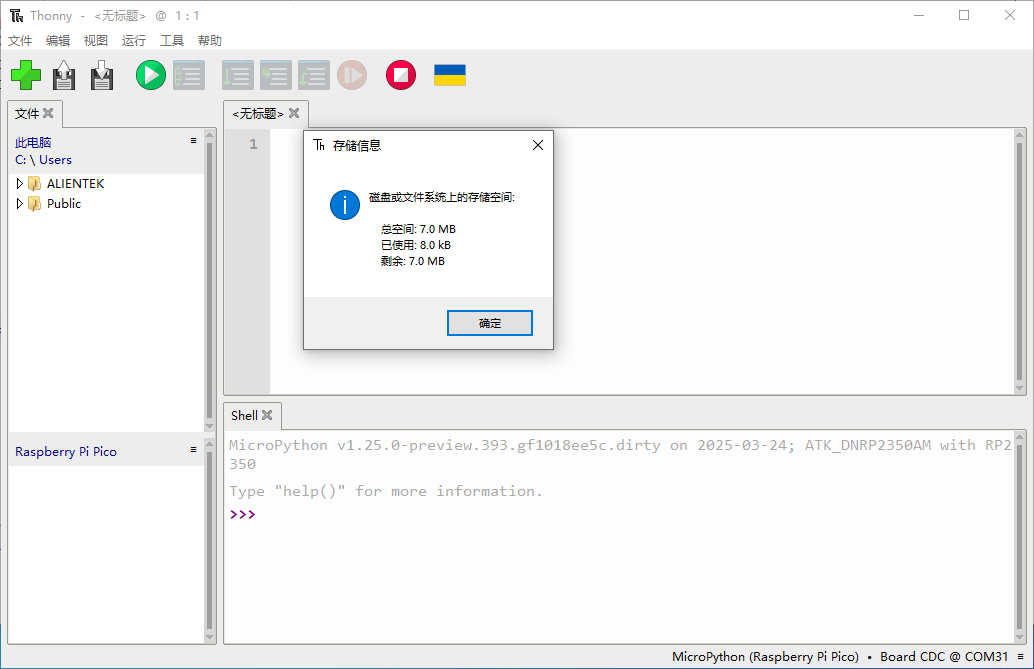Click local files panel scrollbar
This screenshot has height=669, width=1034.
click(x=210, y=280)
